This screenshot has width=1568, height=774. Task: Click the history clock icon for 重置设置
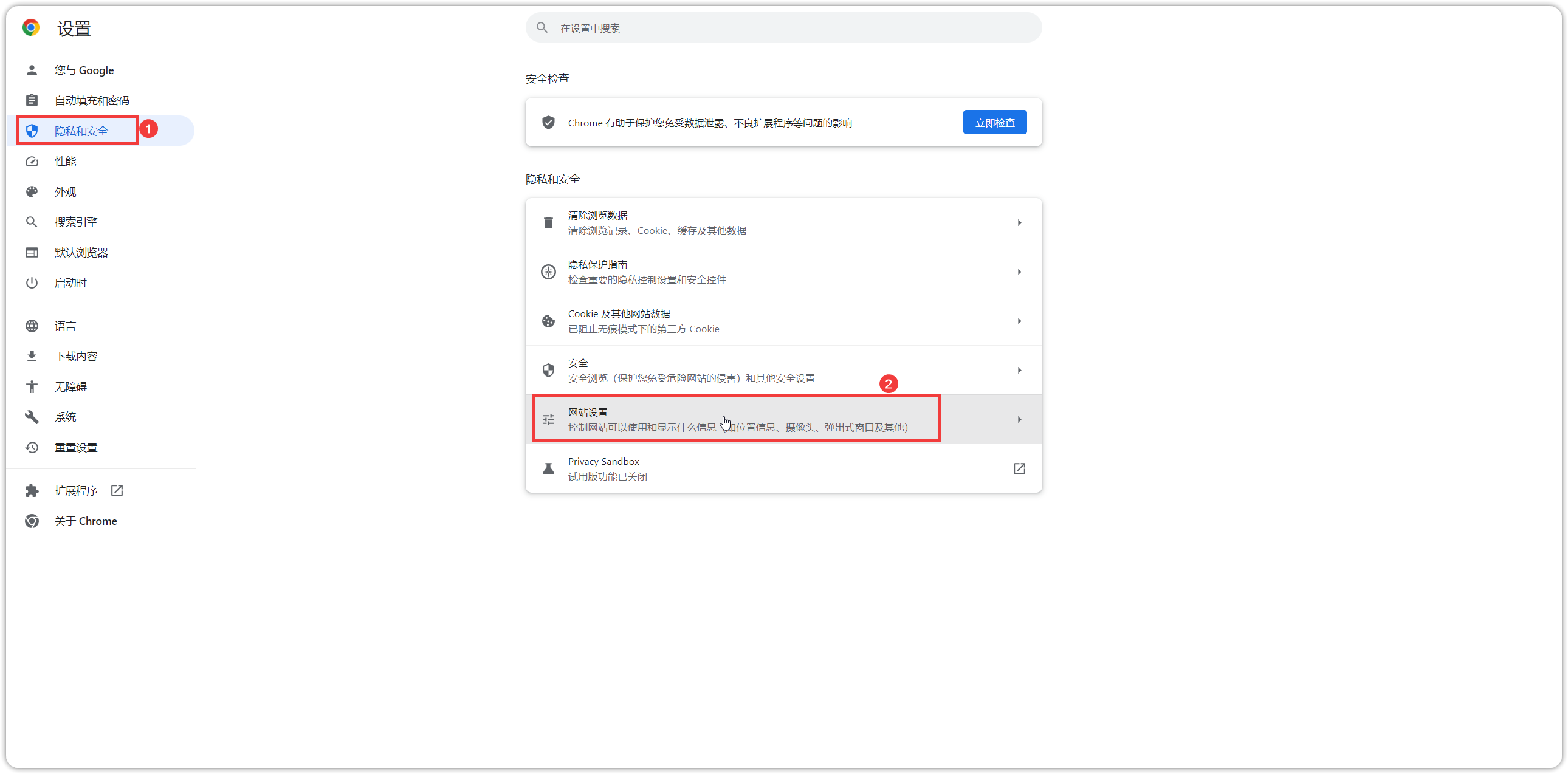coord(32,448)
